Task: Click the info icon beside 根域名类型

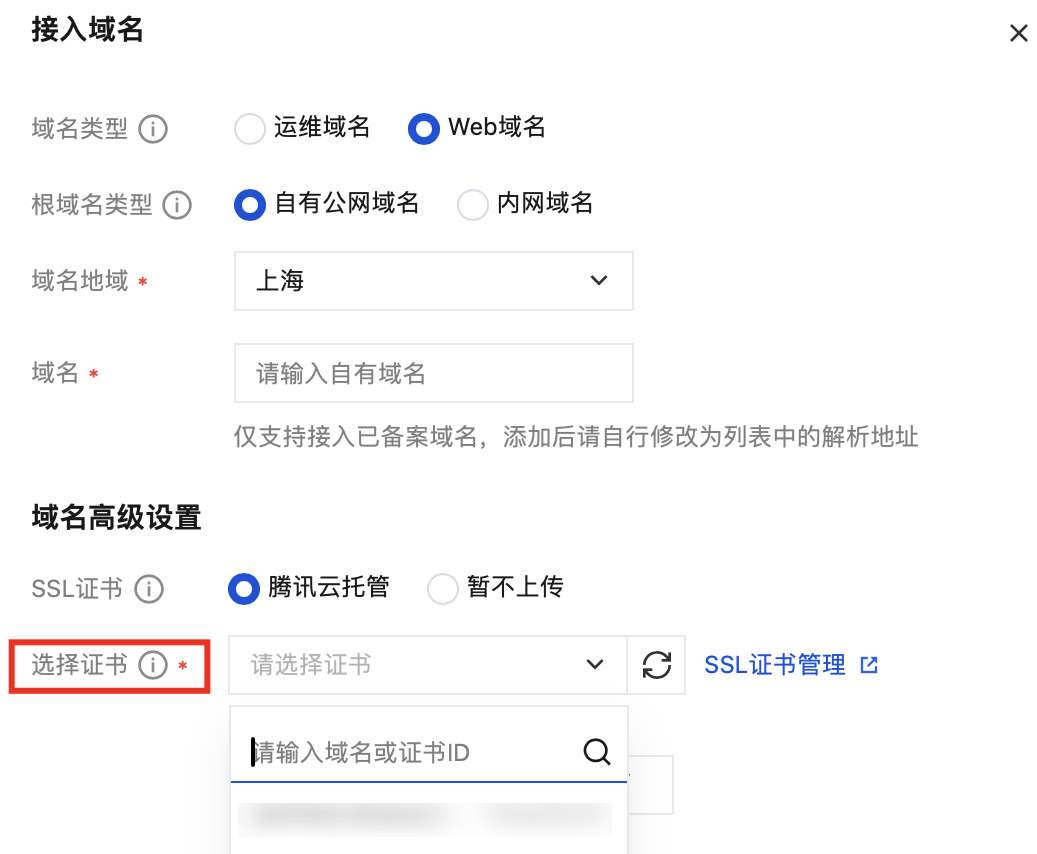Action: (177, 205)
